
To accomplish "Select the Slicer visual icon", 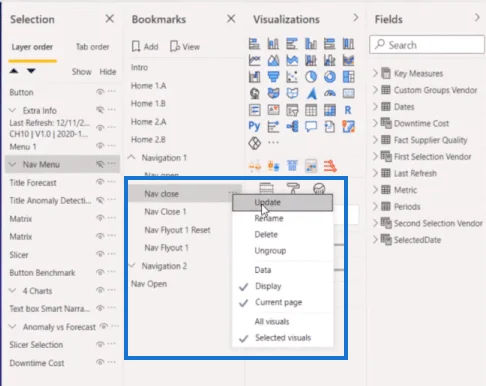I will pyautogui.click(x=292, y=110).
